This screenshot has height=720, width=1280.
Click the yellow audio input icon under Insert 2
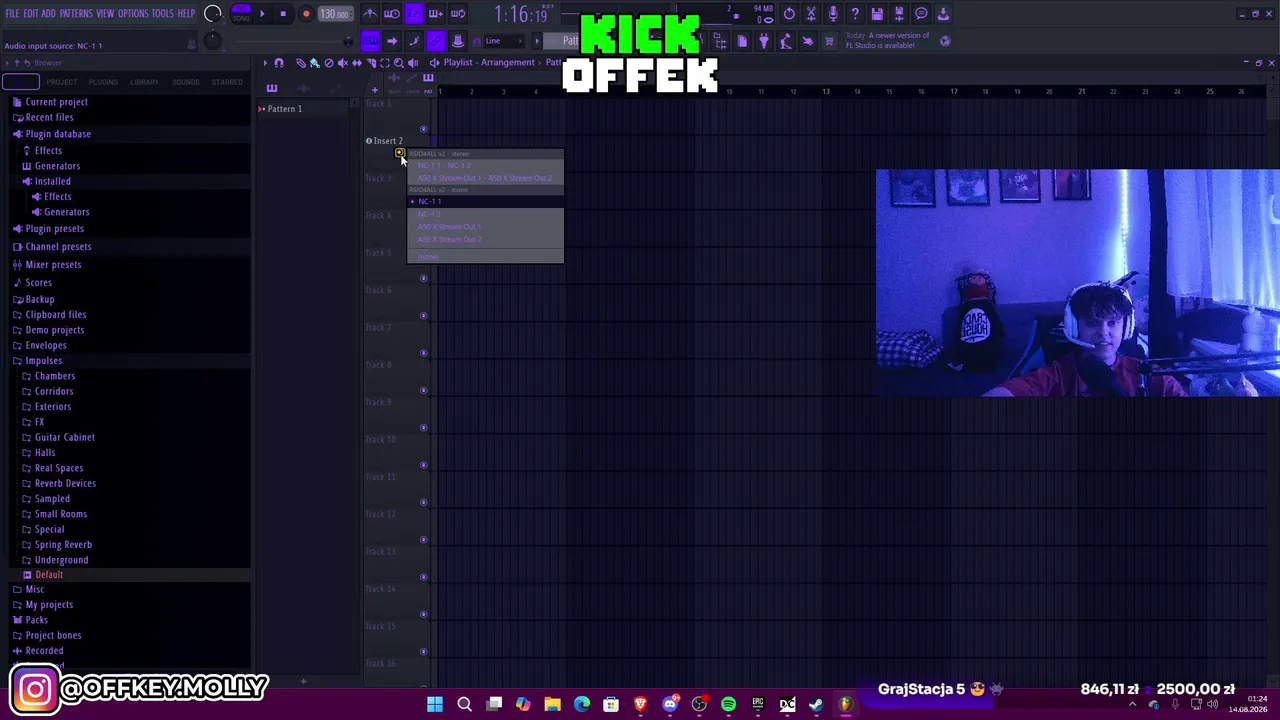coord(399,153)
